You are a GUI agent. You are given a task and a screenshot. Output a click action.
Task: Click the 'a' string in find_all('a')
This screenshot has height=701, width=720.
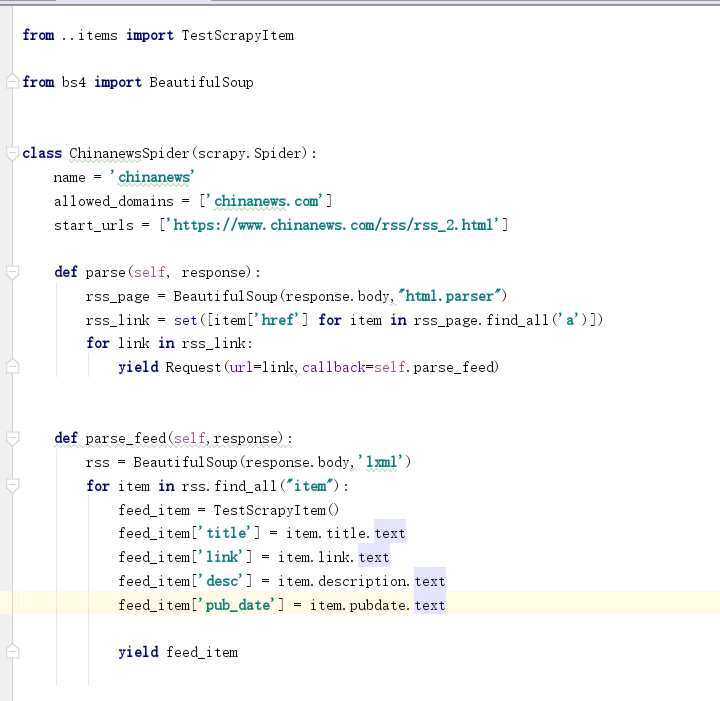(570, 320)
